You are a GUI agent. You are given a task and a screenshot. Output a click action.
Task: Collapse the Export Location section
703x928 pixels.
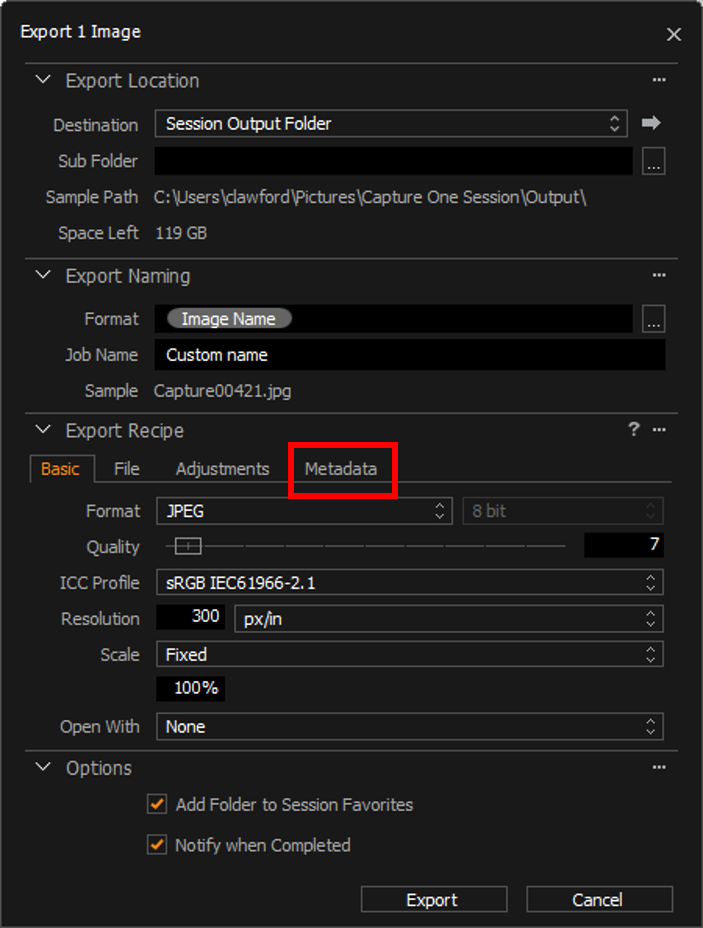(x=42, y=80)
